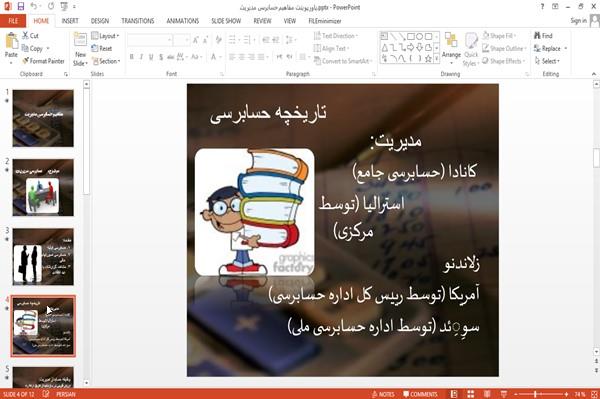Click the Find button
600x399 pixels.
[x=543, y=36]
